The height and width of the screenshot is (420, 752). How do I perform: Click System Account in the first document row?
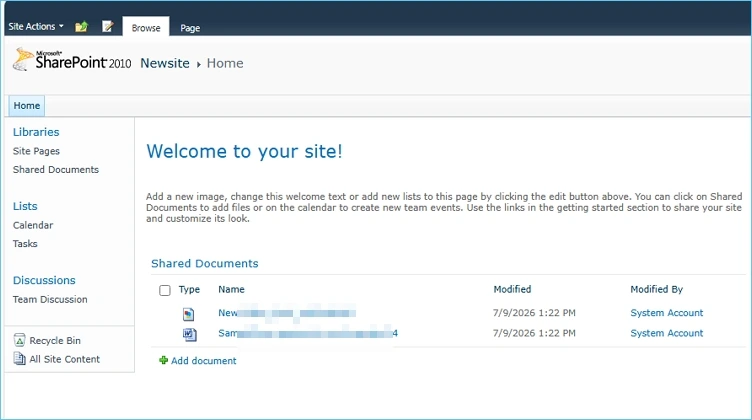point(667,313)
